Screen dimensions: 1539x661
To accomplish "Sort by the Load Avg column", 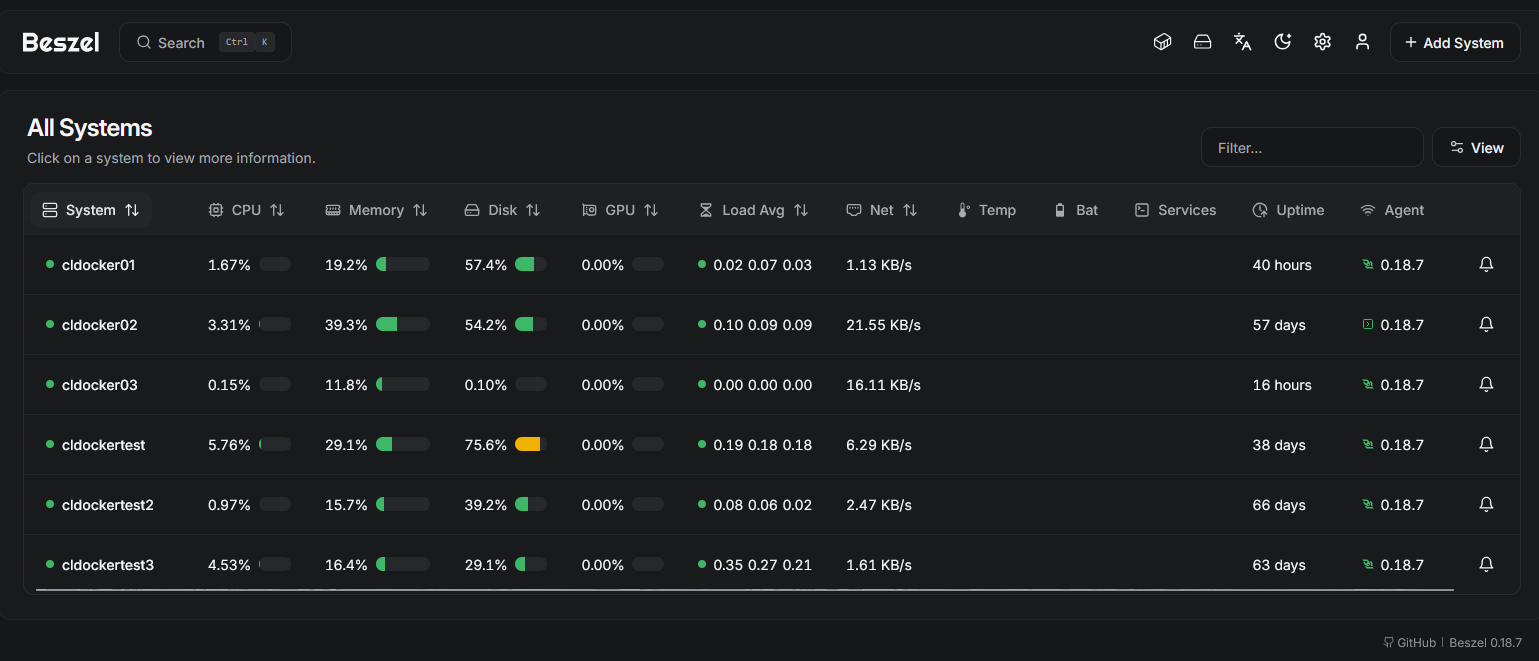I will pyautogui.click(x=753, y=210).
